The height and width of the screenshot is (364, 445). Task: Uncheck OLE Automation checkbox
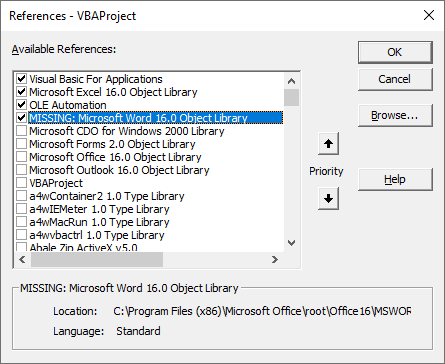pos(22,105)
